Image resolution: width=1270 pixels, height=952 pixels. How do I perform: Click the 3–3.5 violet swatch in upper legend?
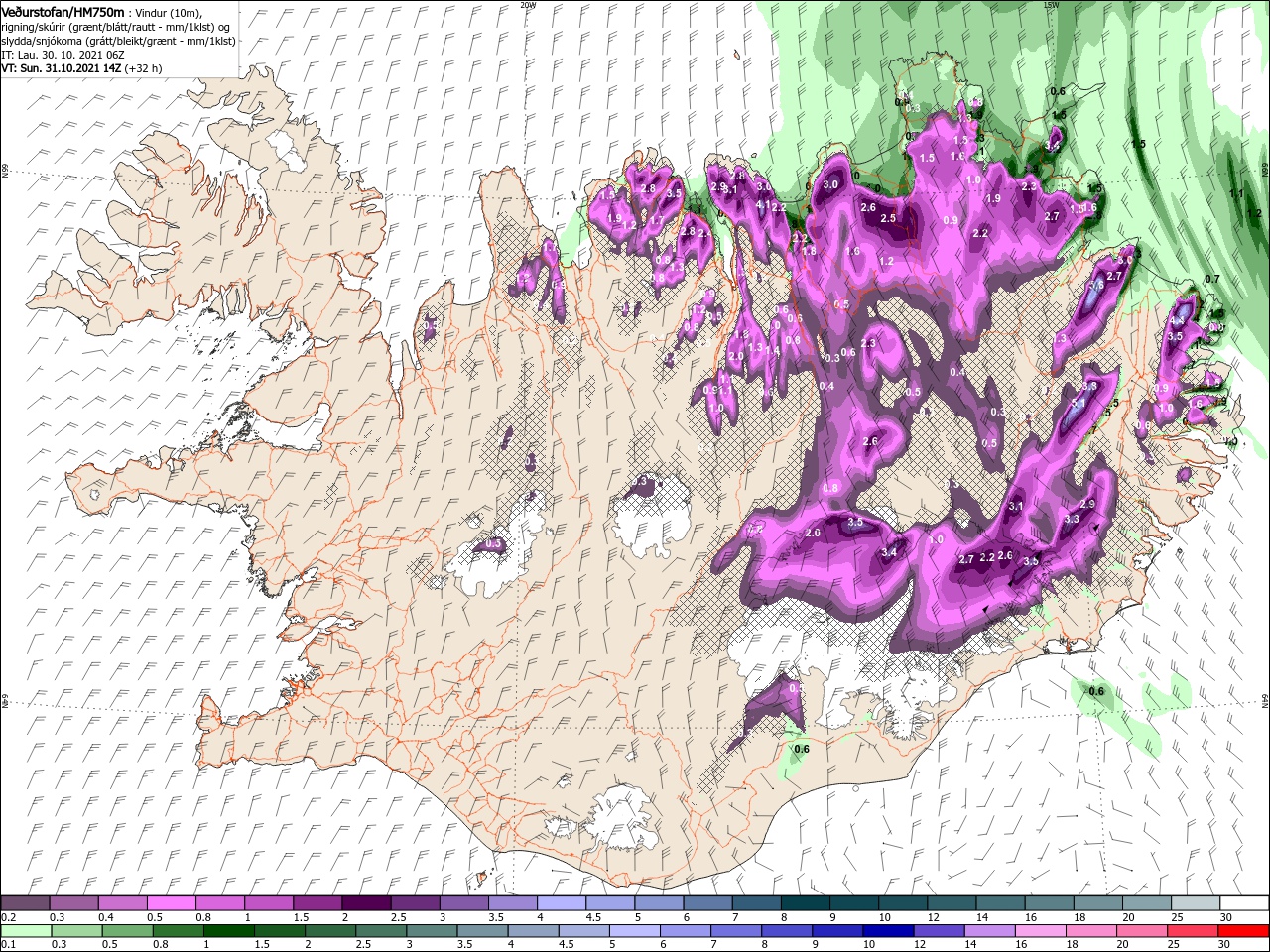click(x=462, y=903)
